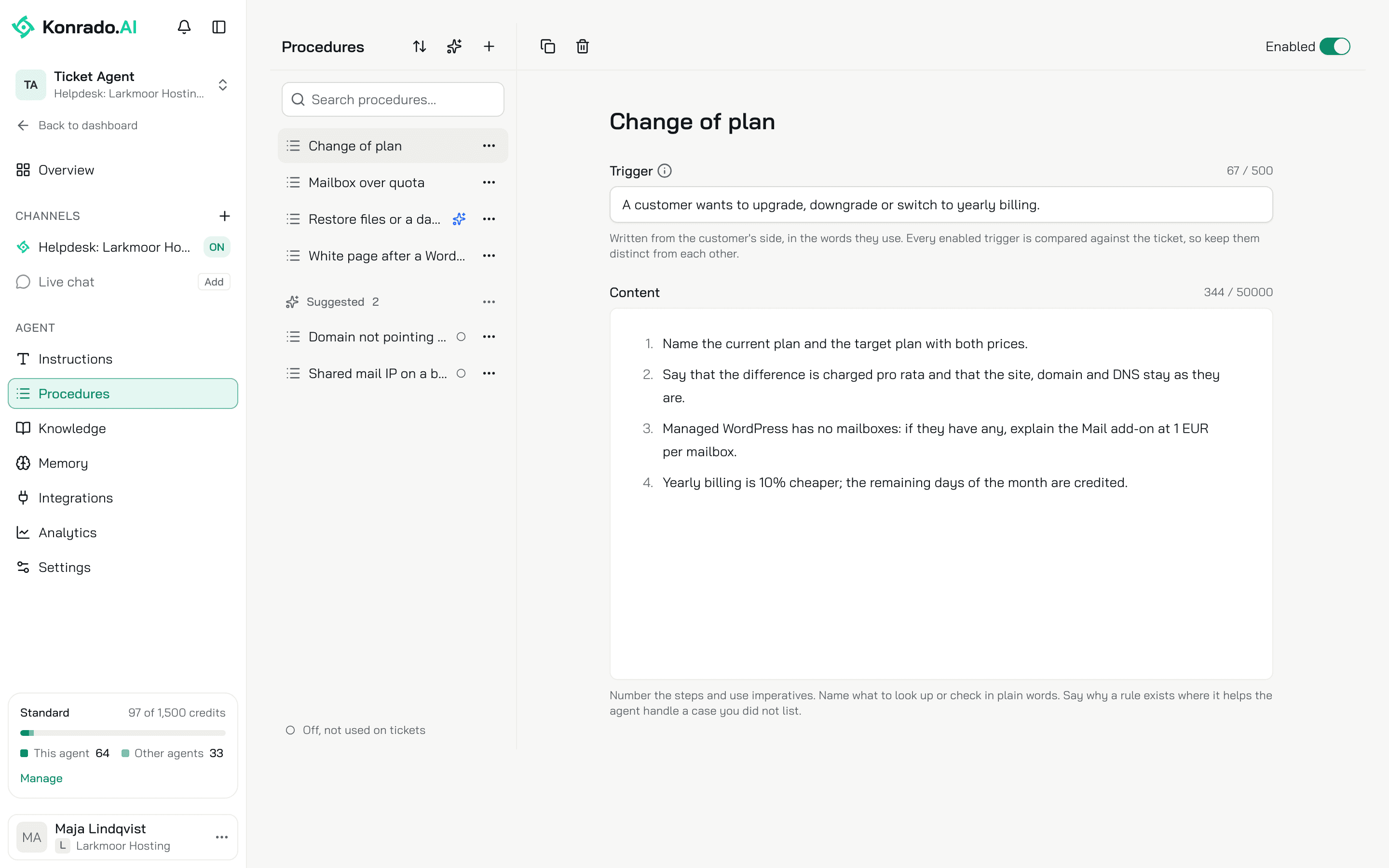Open agent Settings

pos(123,567)
